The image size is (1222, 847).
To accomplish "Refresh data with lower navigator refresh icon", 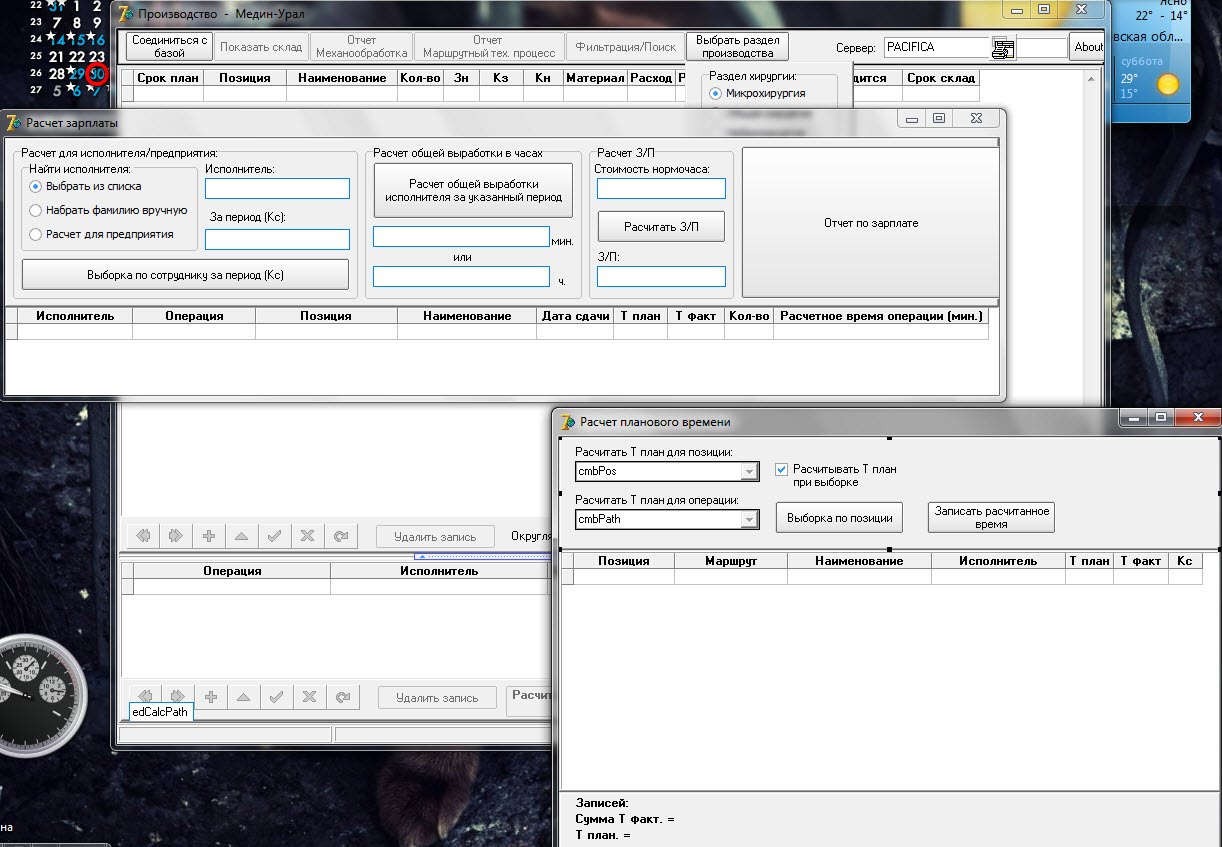I will click(342, 697).
